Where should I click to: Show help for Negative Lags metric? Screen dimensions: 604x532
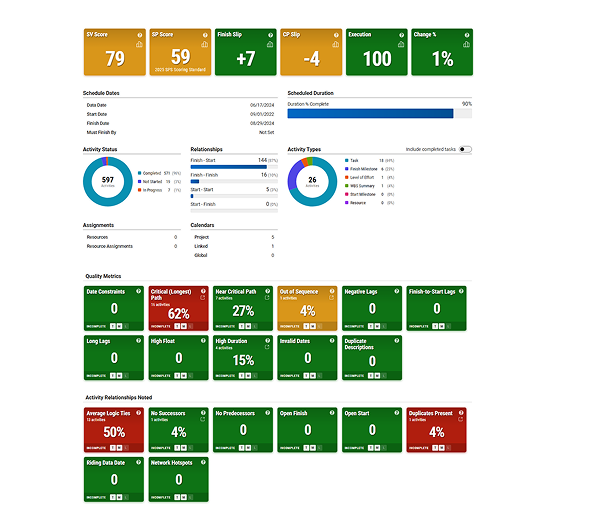(396, 292)
